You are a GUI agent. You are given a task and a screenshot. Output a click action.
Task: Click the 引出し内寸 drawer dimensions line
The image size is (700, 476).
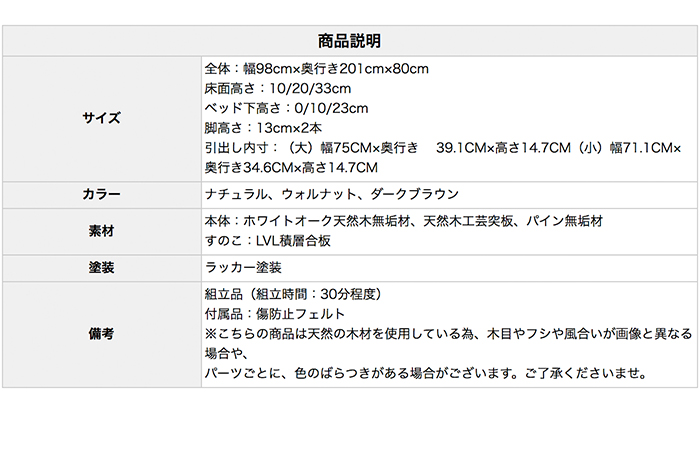pos(441,148)
